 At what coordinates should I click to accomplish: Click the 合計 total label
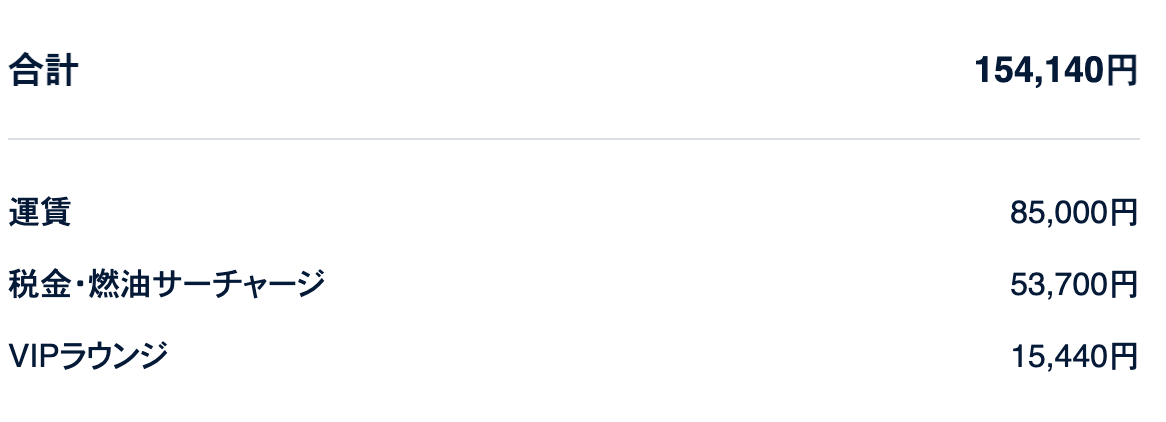[43, 71]
